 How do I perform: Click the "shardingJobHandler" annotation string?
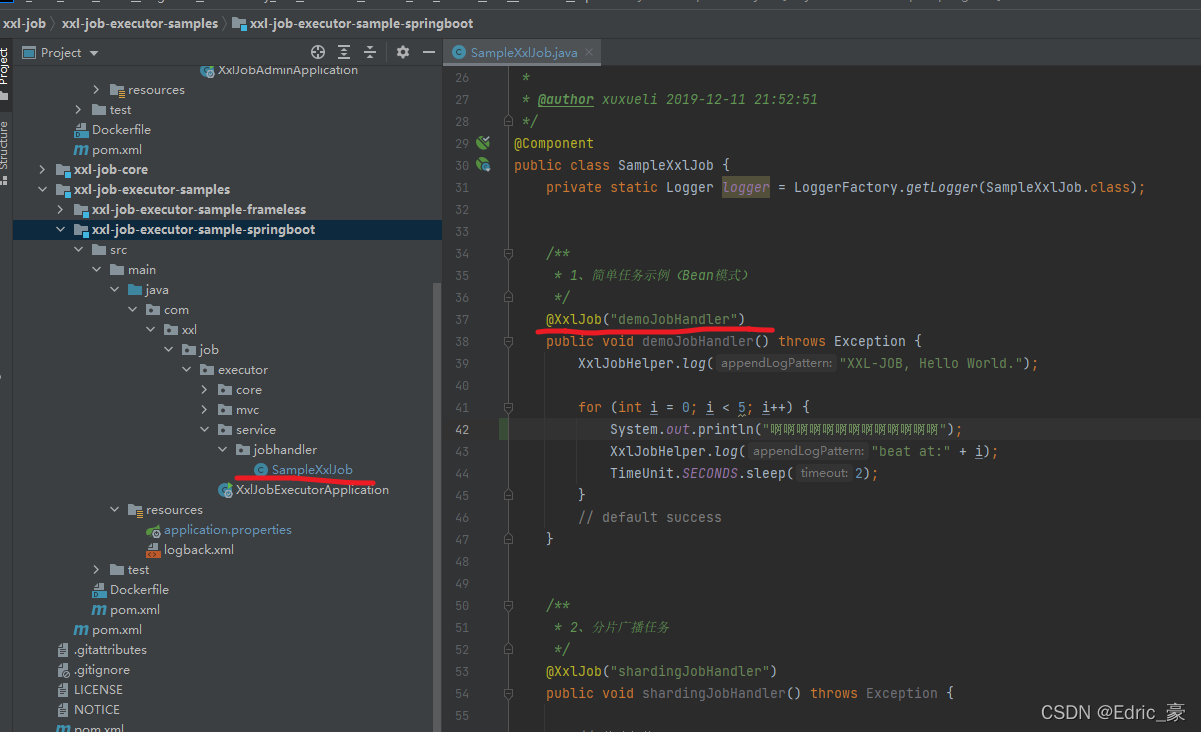690,671
